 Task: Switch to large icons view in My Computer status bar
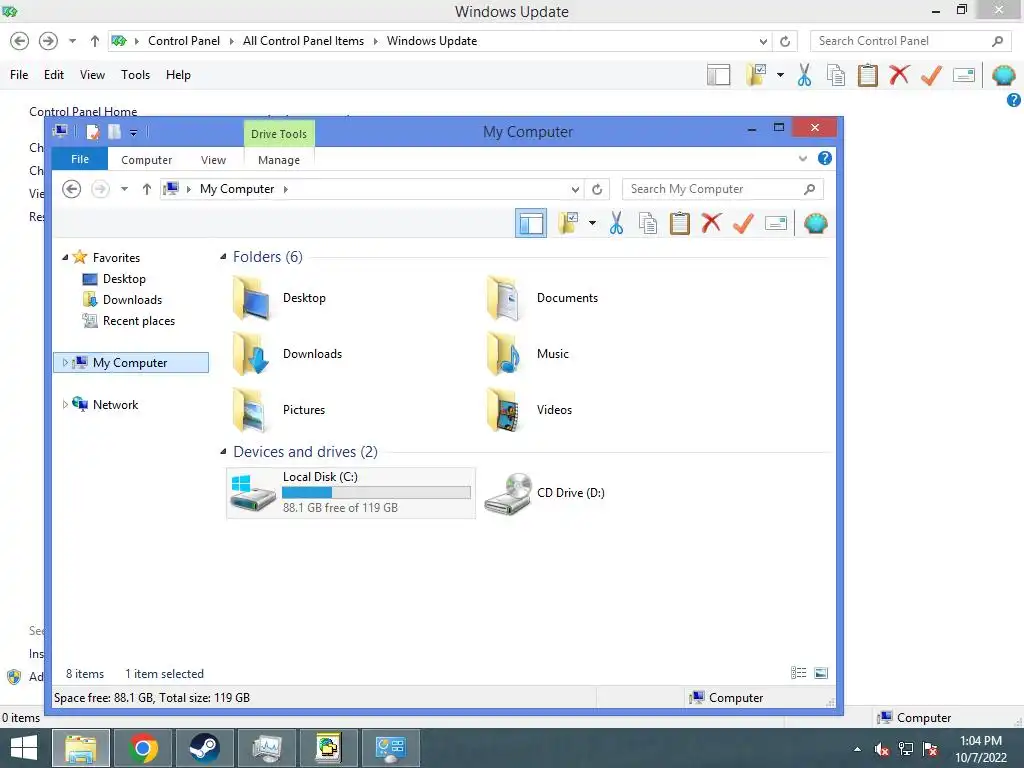pos(822,673)
